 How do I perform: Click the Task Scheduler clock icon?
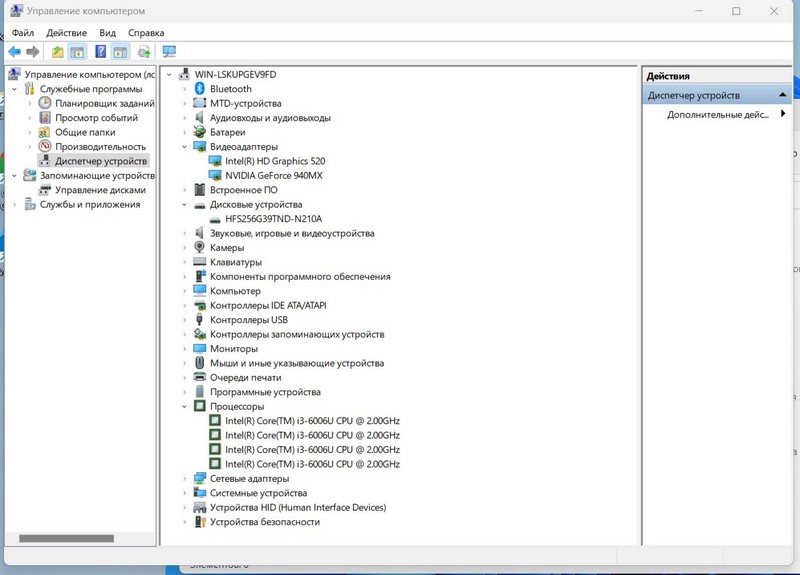tap(44, 103)
